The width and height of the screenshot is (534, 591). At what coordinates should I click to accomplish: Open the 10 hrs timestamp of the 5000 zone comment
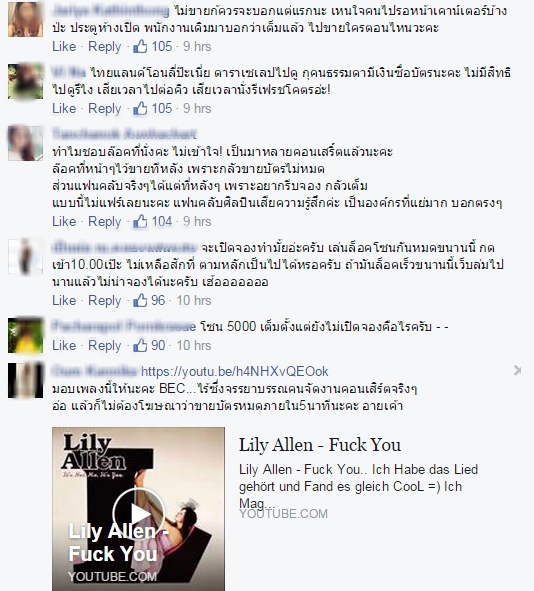tap(194, 345)
